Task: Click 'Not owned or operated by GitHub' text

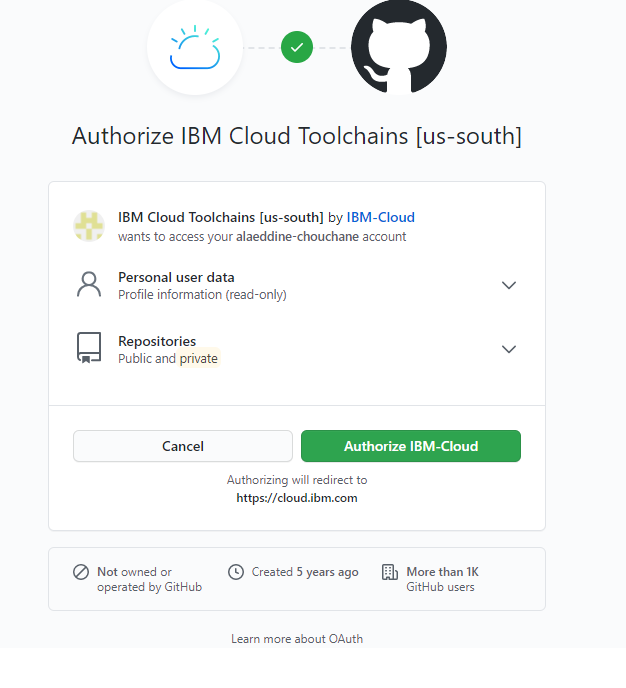Action: click(x=150, y=579)
